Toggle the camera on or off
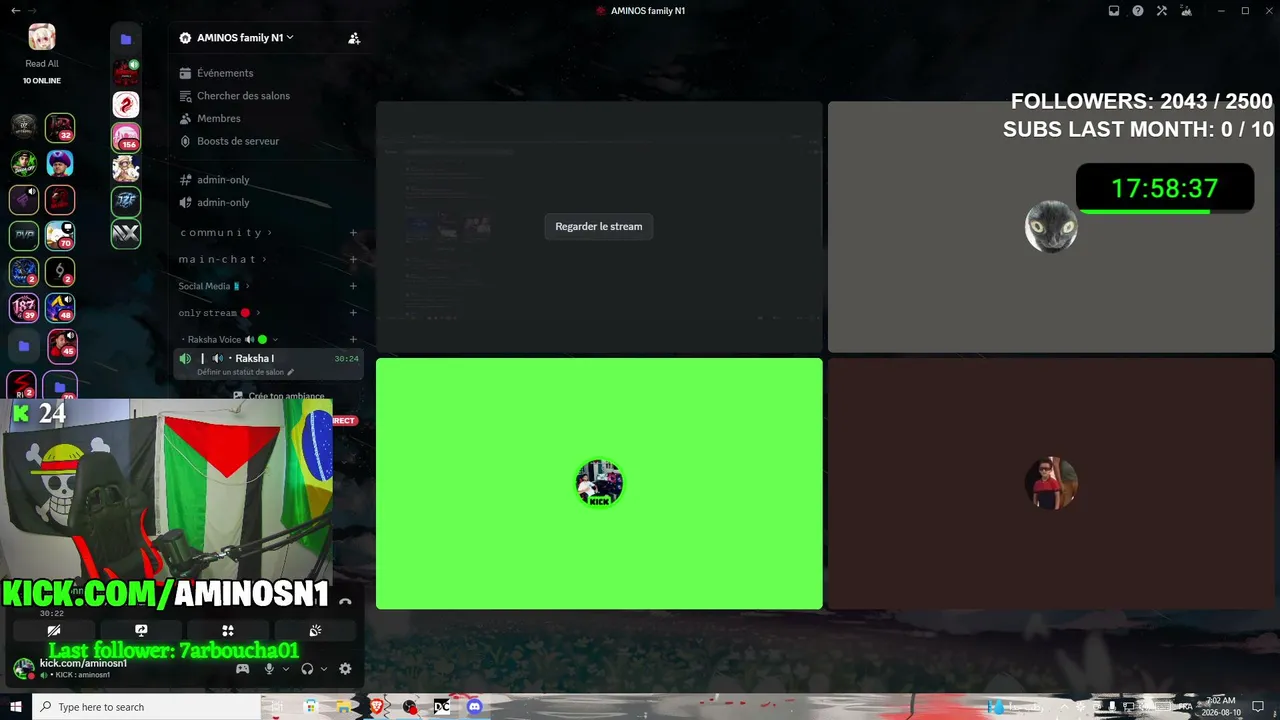 [x=54, y=631]
